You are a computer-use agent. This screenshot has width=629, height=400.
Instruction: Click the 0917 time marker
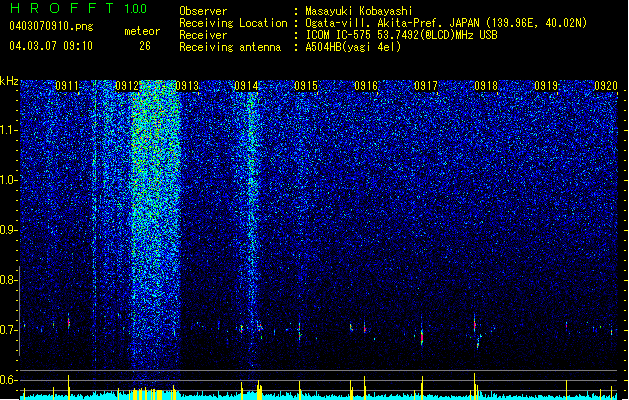[426, 86]
